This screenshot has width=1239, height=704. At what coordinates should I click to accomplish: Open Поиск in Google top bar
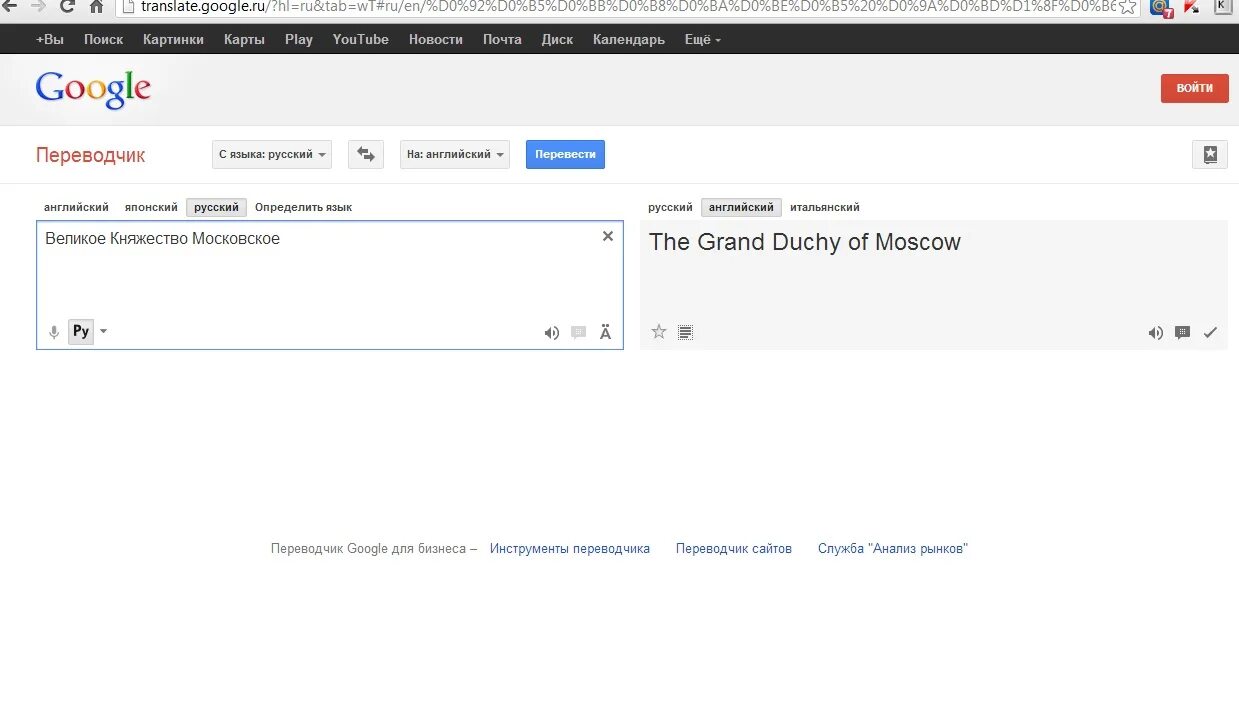coord(103,39)
